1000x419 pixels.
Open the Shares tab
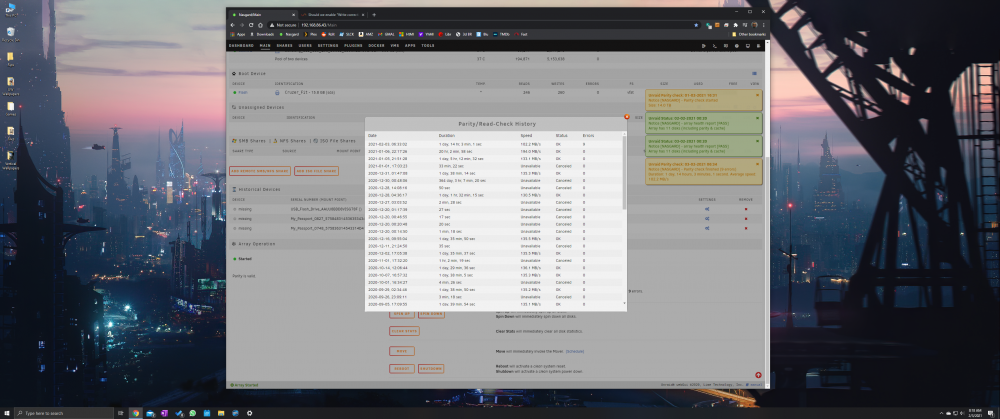click(x=284, y=46)
